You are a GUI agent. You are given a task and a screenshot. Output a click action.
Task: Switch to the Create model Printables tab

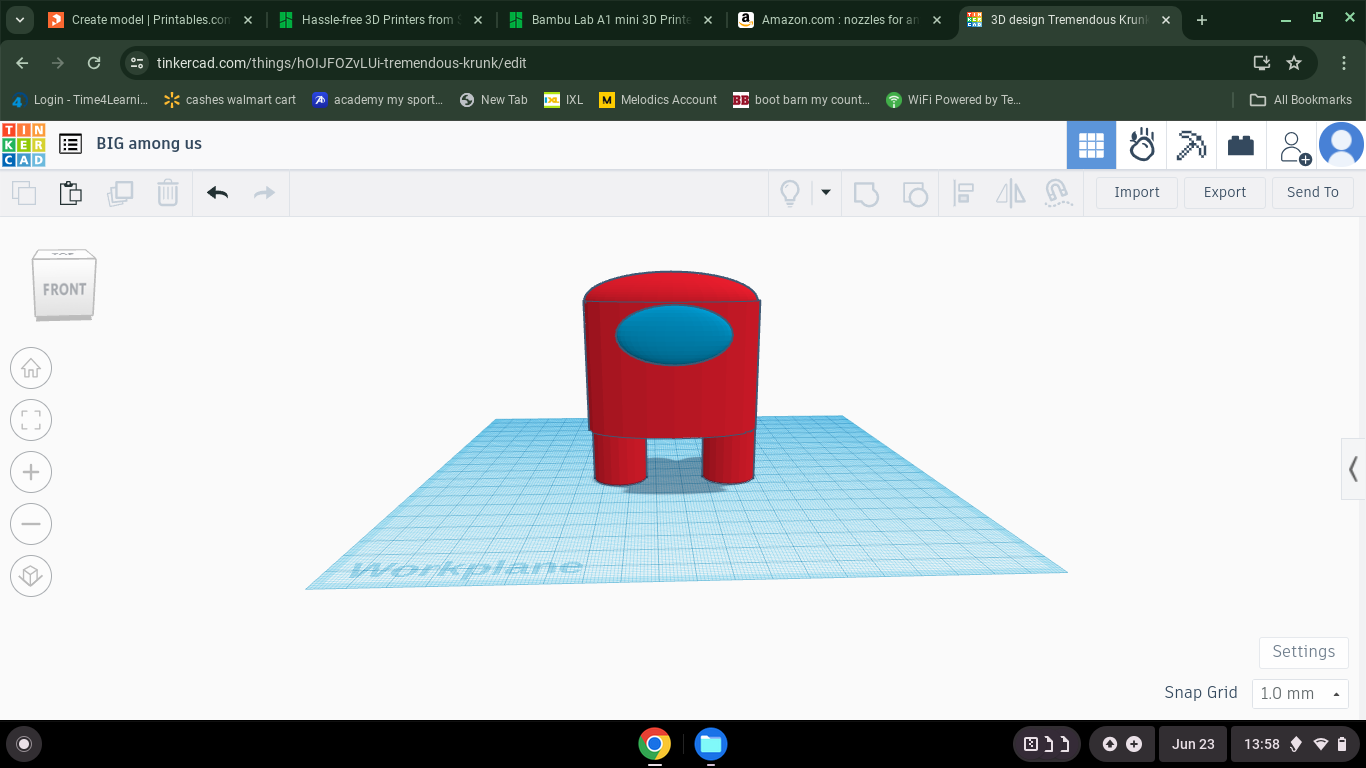(150, 20)
